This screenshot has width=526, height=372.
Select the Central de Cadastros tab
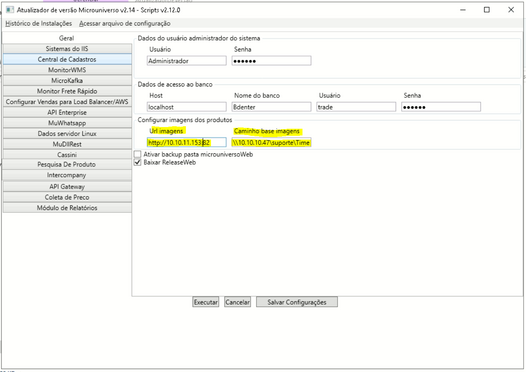pos(67,59)
